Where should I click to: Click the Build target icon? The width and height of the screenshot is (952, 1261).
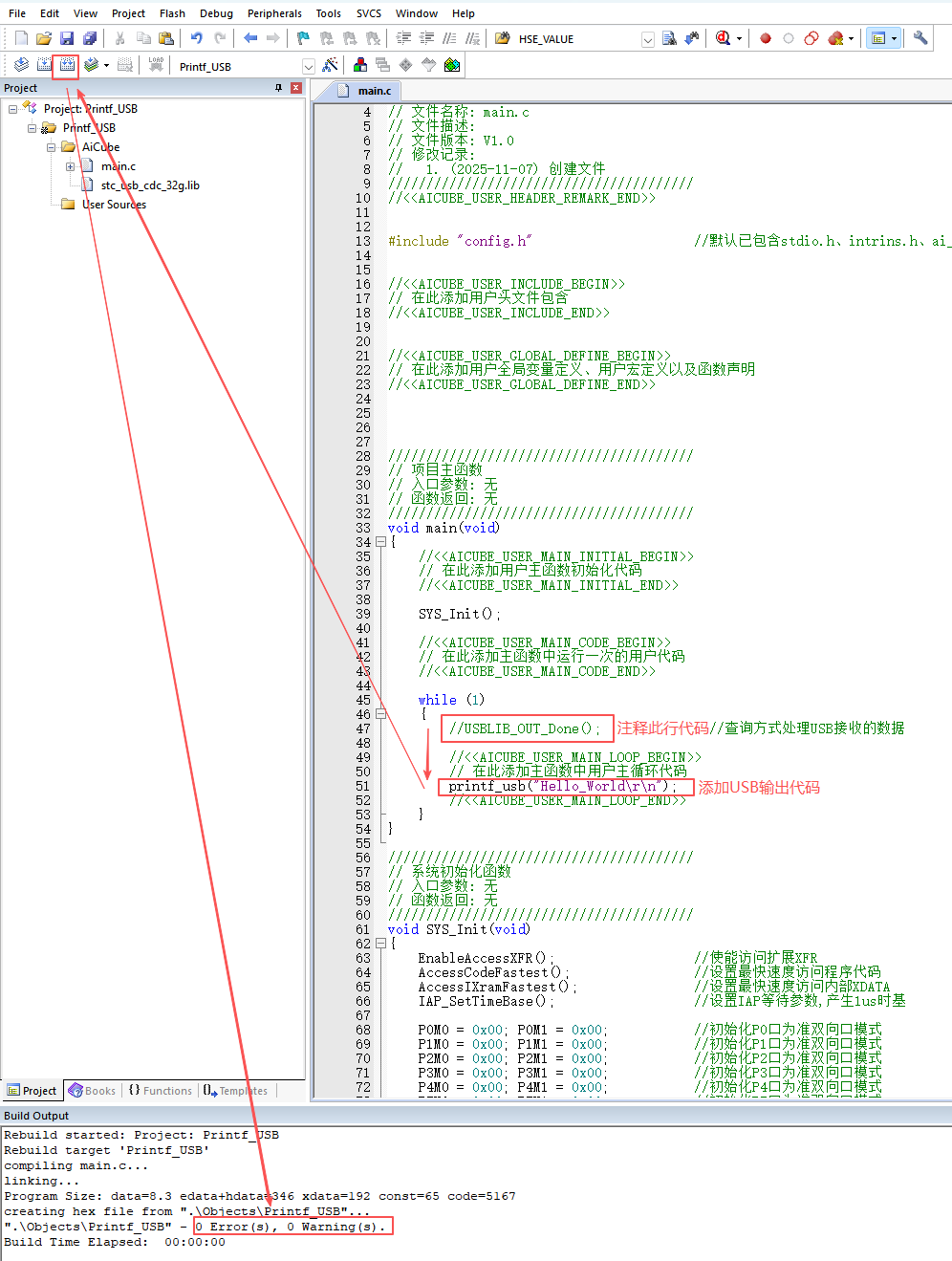coord(44,65)
